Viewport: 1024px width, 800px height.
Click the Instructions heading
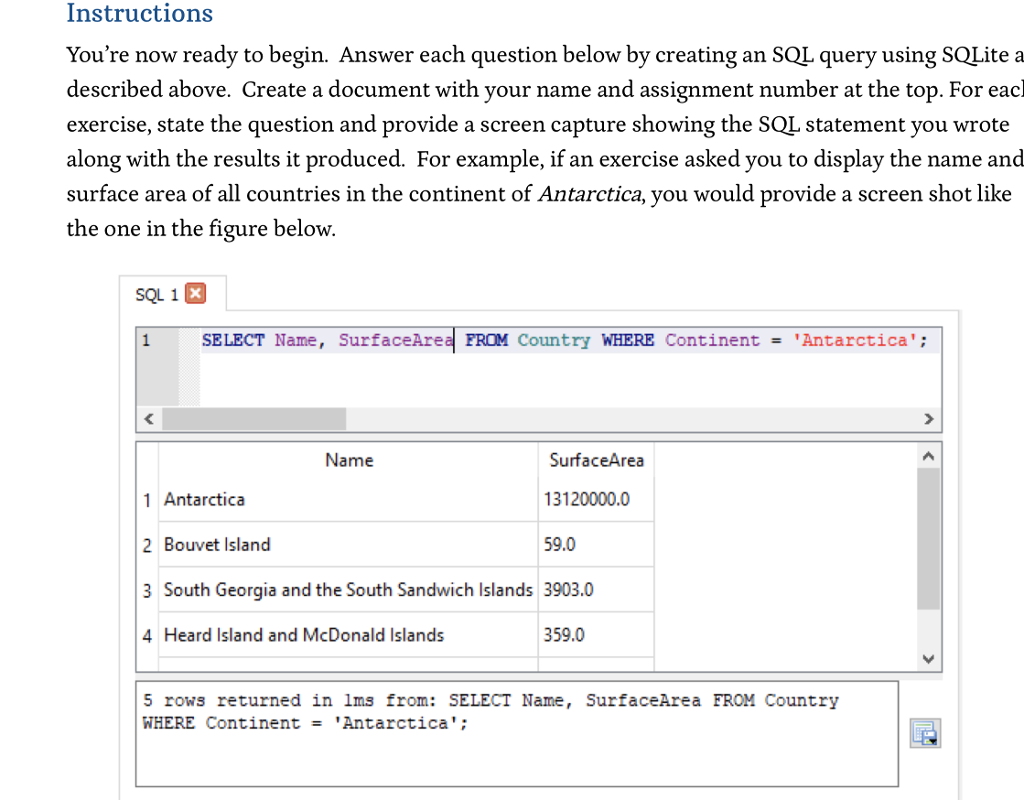139,14
